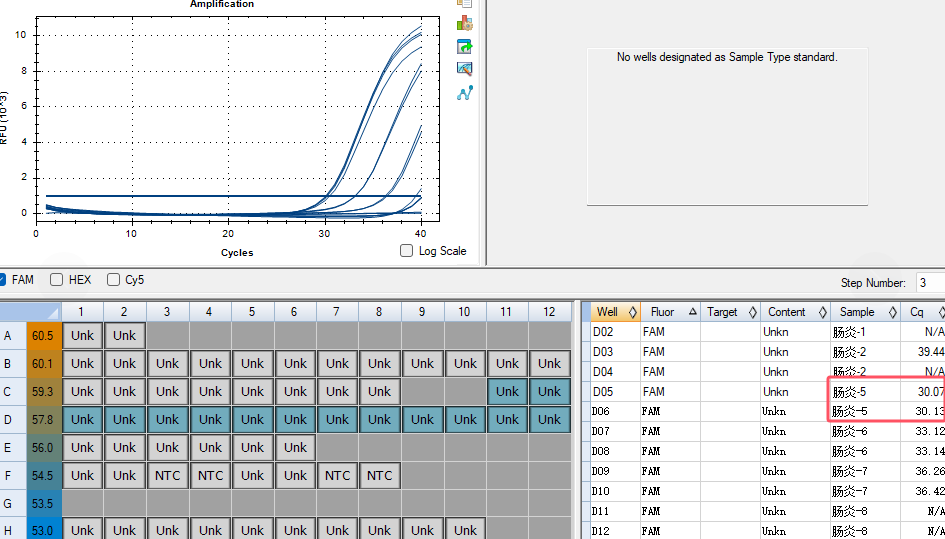Viewport: 945px width, 539px height.
Task: Select plate column 12 header
Action: [x=550, y=312]
